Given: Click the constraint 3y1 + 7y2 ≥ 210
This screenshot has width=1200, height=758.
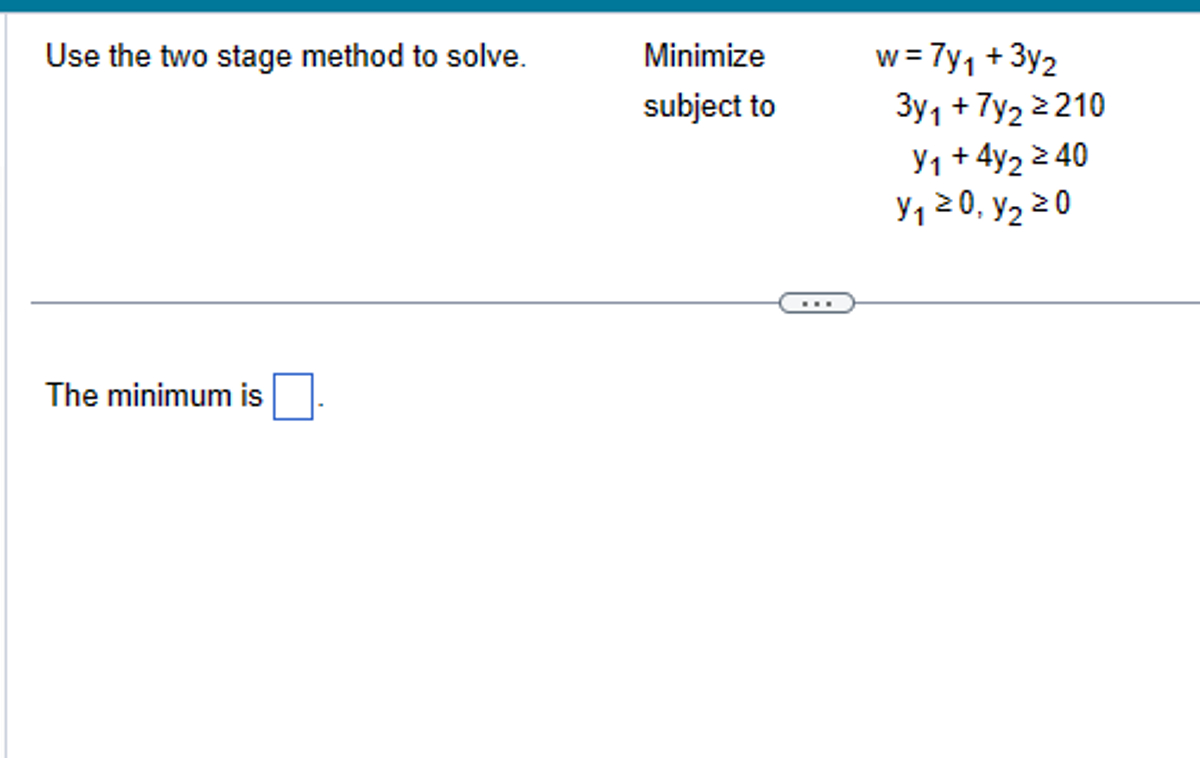Looking at the screenshot, I should point(999,106).
